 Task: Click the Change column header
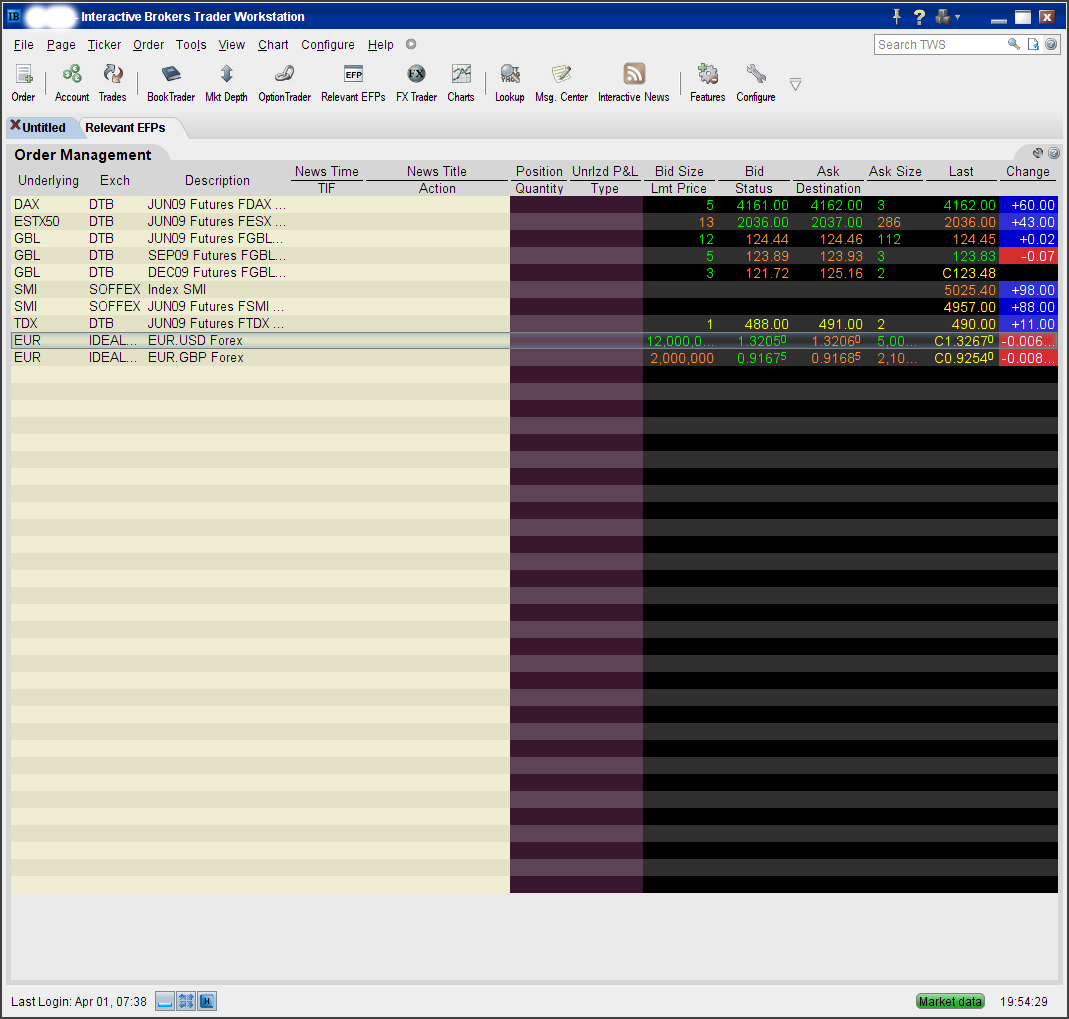pos(1027,171)
